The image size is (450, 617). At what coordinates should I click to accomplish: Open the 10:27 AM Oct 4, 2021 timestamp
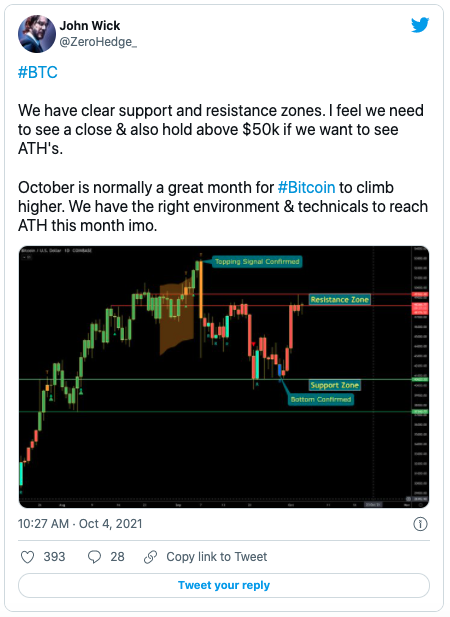click(80, 524)
